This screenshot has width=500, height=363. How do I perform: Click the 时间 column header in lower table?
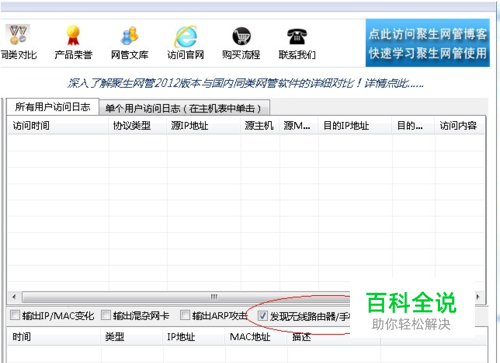coord(54,337)
